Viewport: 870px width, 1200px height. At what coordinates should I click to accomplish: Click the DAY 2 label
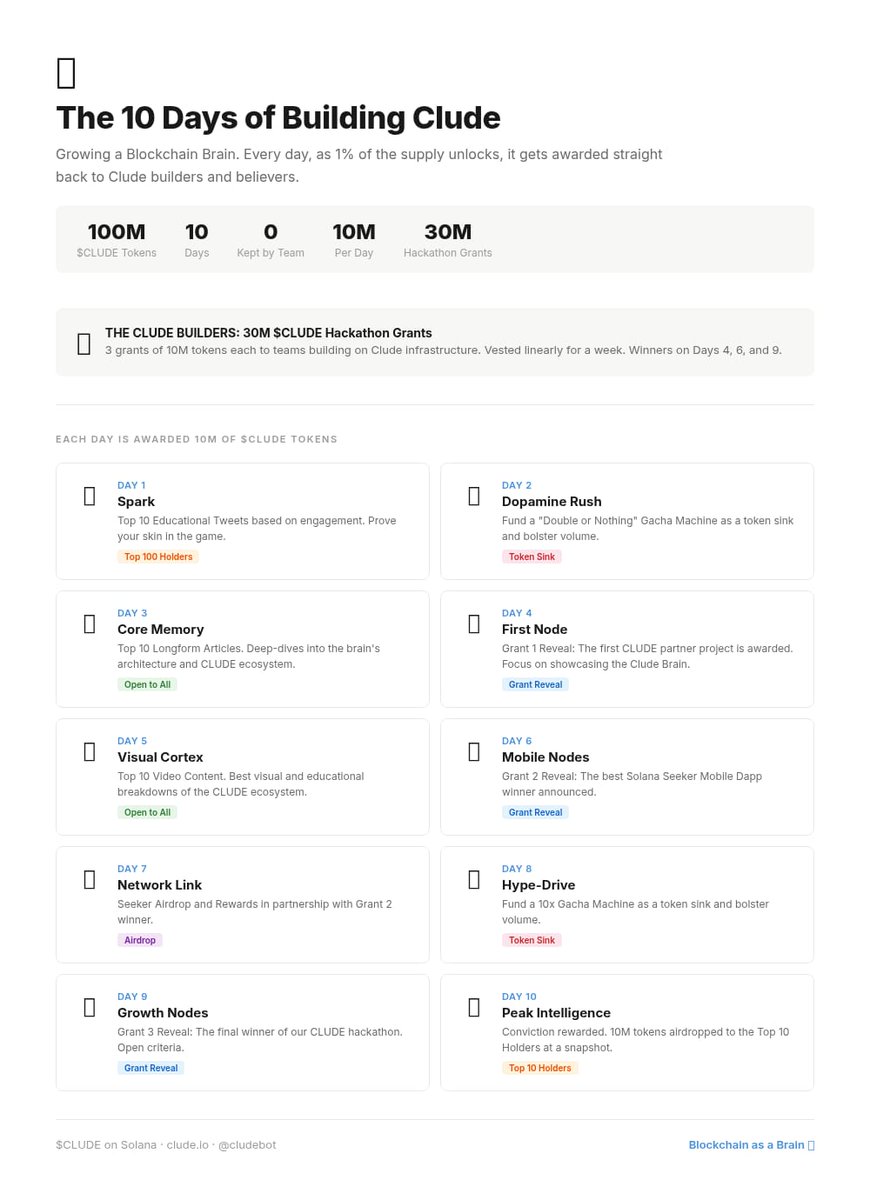click(517, 485)
